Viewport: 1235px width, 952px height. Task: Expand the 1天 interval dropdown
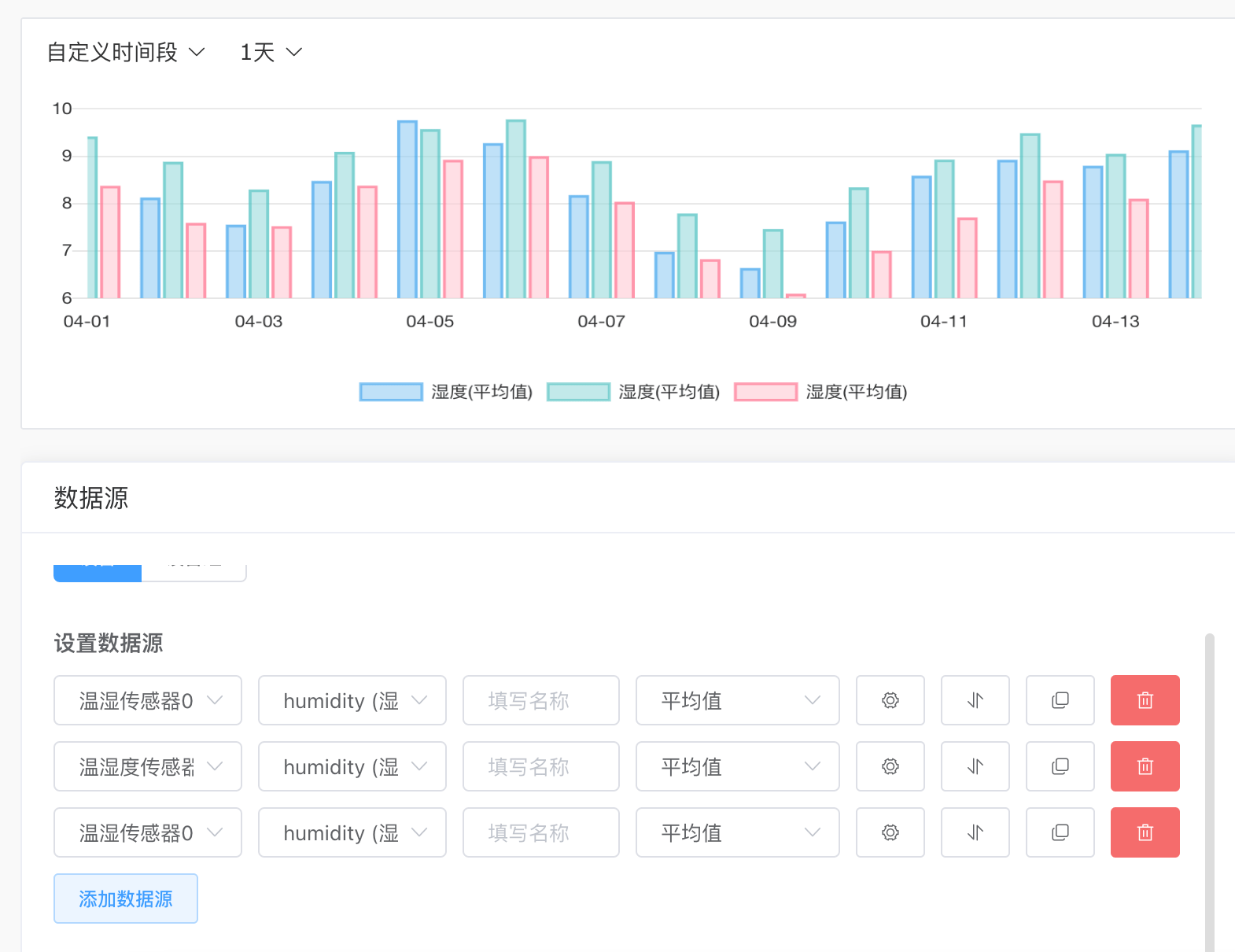click(x=271, y=53)
